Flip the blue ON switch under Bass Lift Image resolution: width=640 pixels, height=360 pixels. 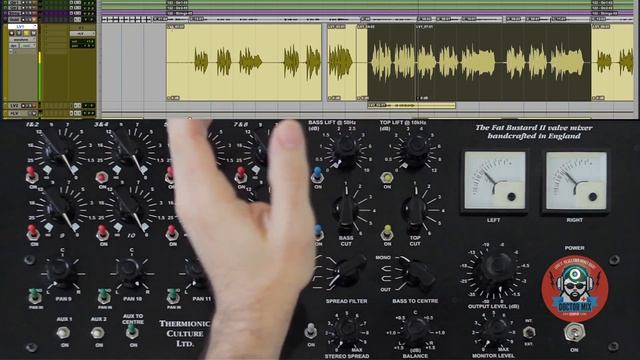317,175
